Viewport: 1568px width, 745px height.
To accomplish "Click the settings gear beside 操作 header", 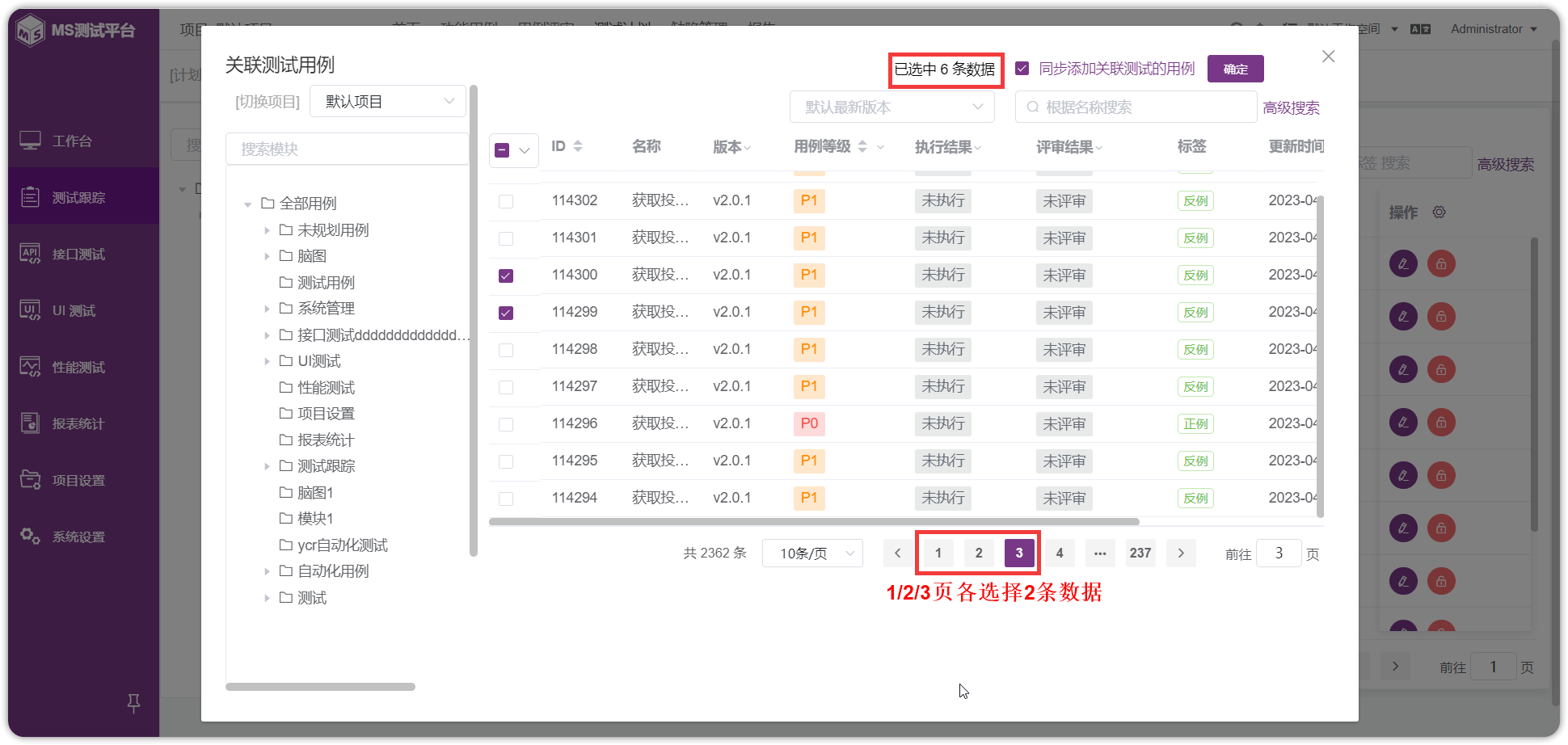I will (1439, 212).
